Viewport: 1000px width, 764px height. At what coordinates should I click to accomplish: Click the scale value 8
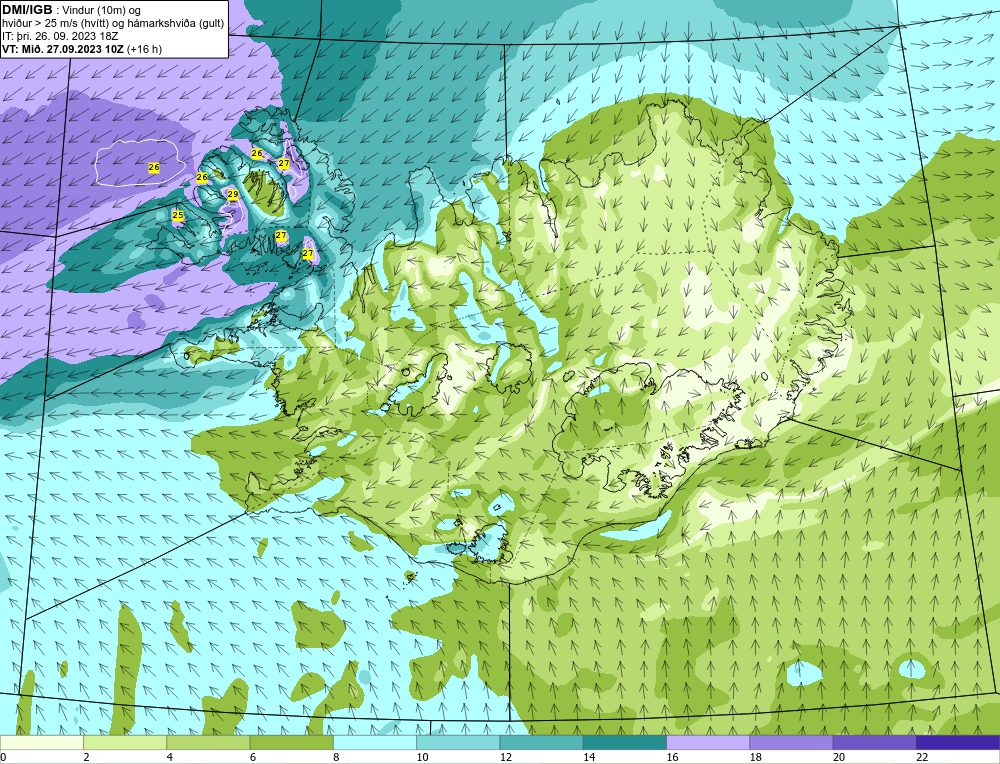tap(336, 757)
